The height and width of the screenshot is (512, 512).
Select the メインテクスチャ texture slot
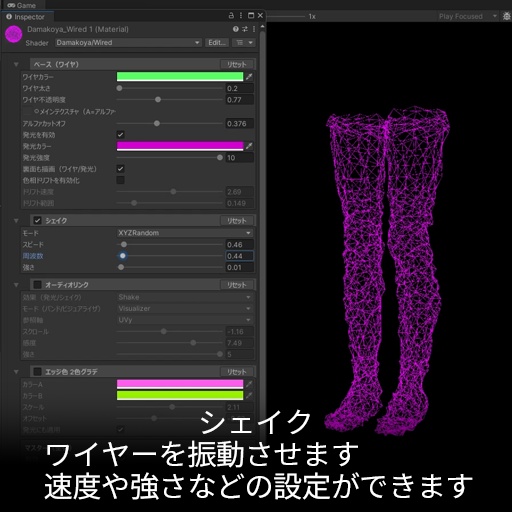click(28, 111)
